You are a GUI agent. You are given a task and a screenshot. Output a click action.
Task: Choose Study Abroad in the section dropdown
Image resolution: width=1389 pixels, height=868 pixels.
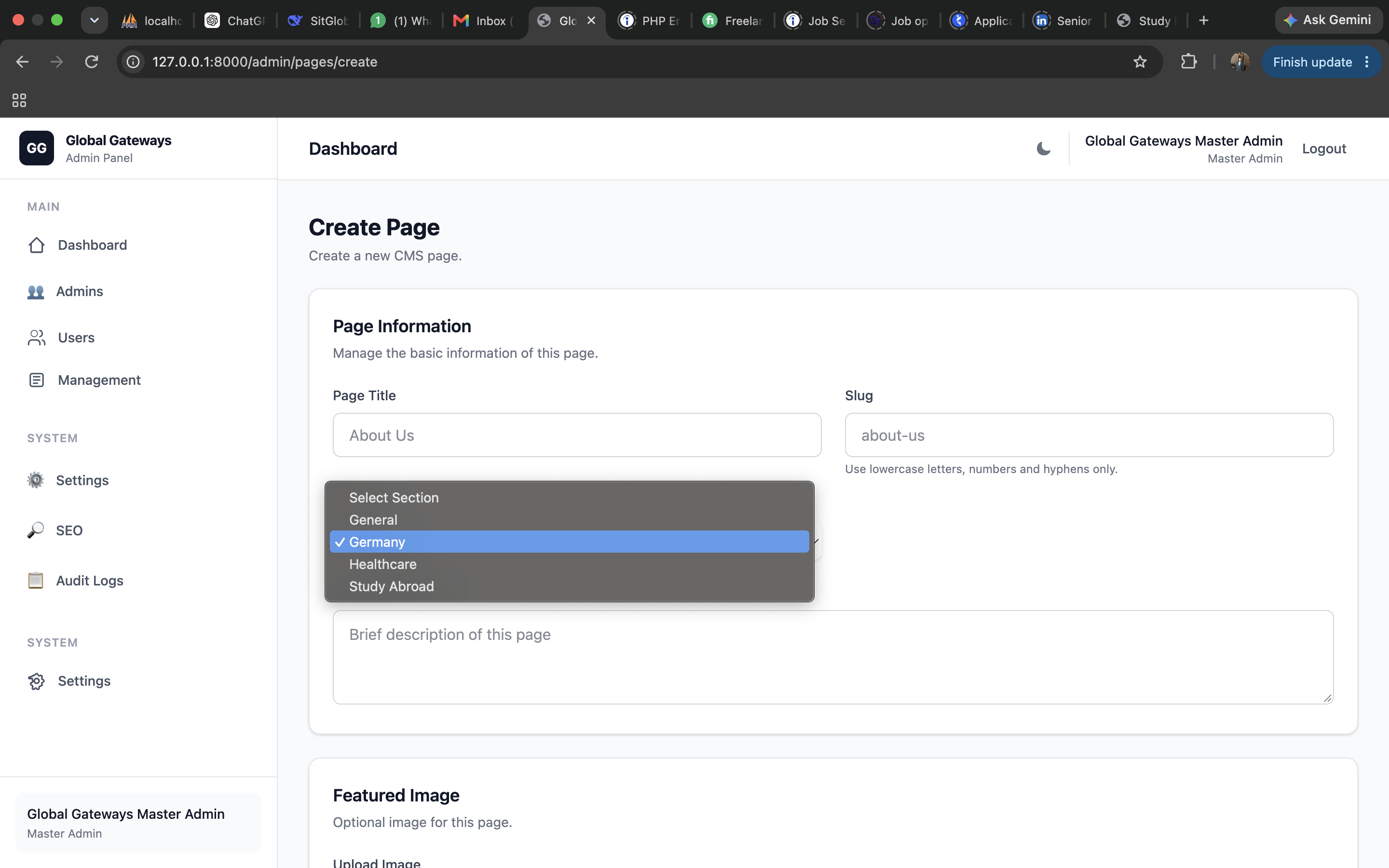(x=570, y=586)
